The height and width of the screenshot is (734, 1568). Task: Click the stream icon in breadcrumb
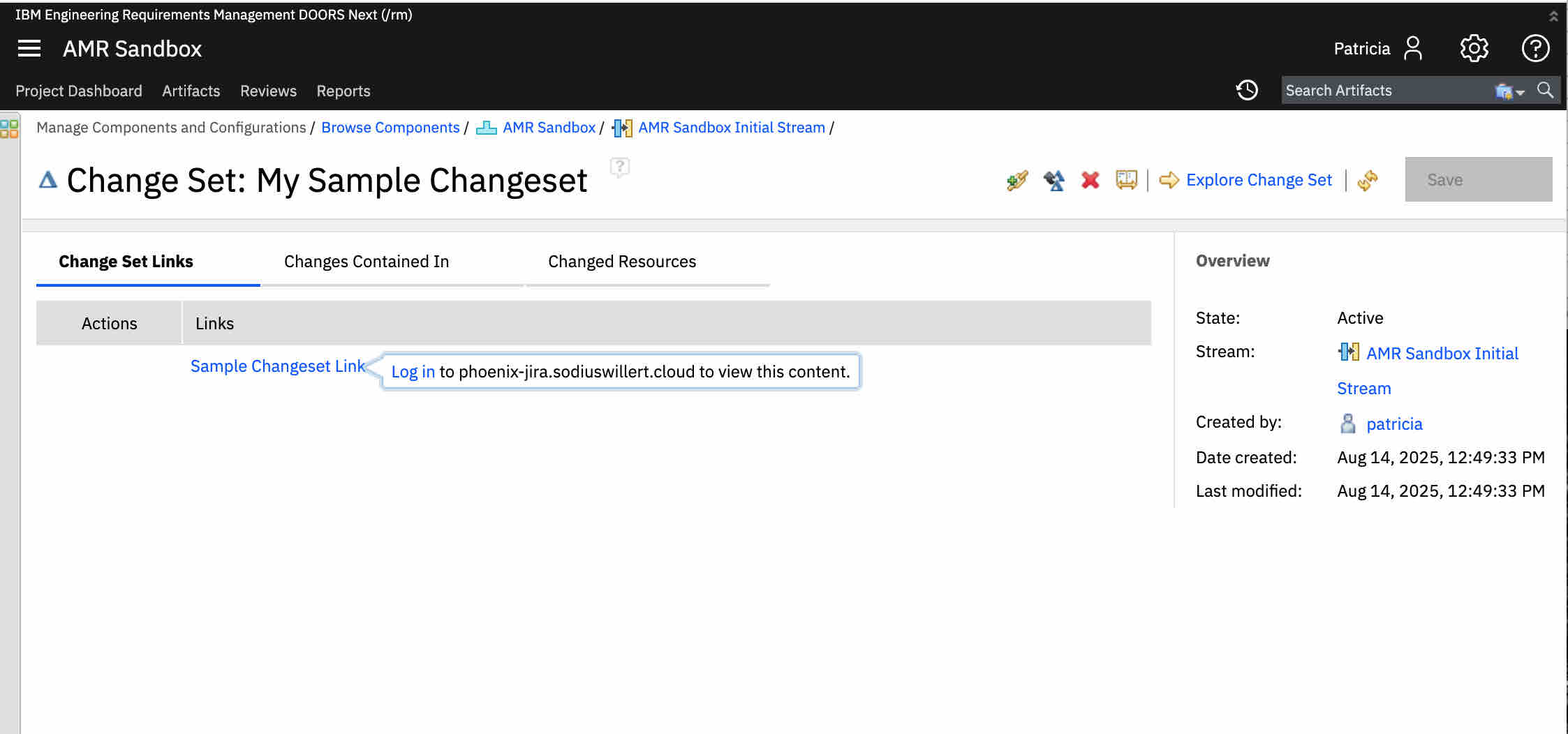pos(622,128)
